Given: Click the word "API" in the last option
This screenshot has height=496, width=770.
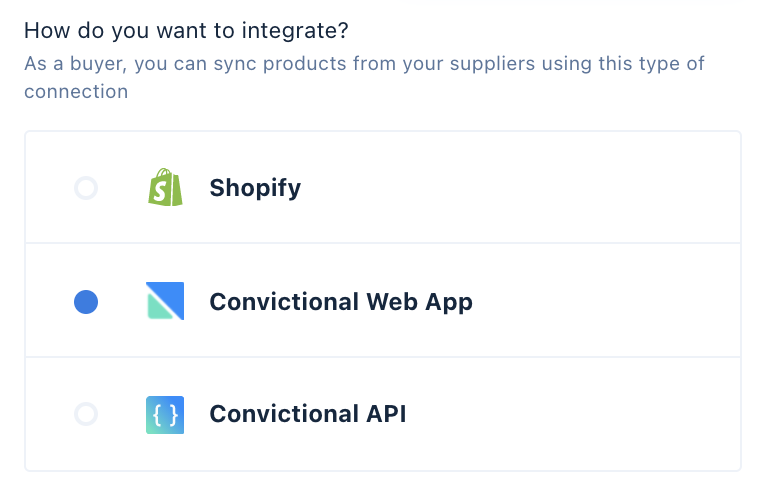Looking at the screenshot, I should pyautogui.click(x=386, y=414).
